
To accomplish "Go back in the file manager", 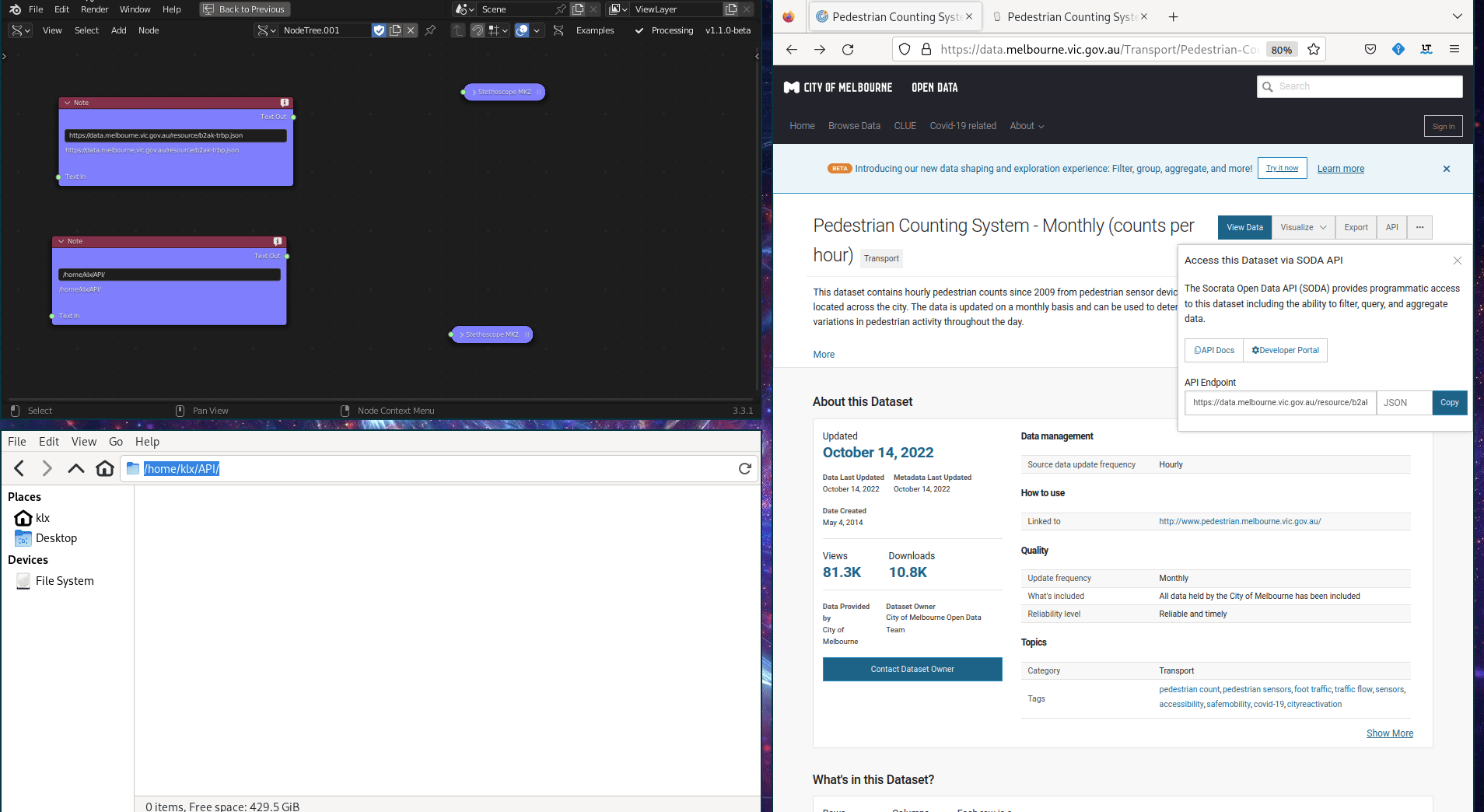I will click(19, 468).
